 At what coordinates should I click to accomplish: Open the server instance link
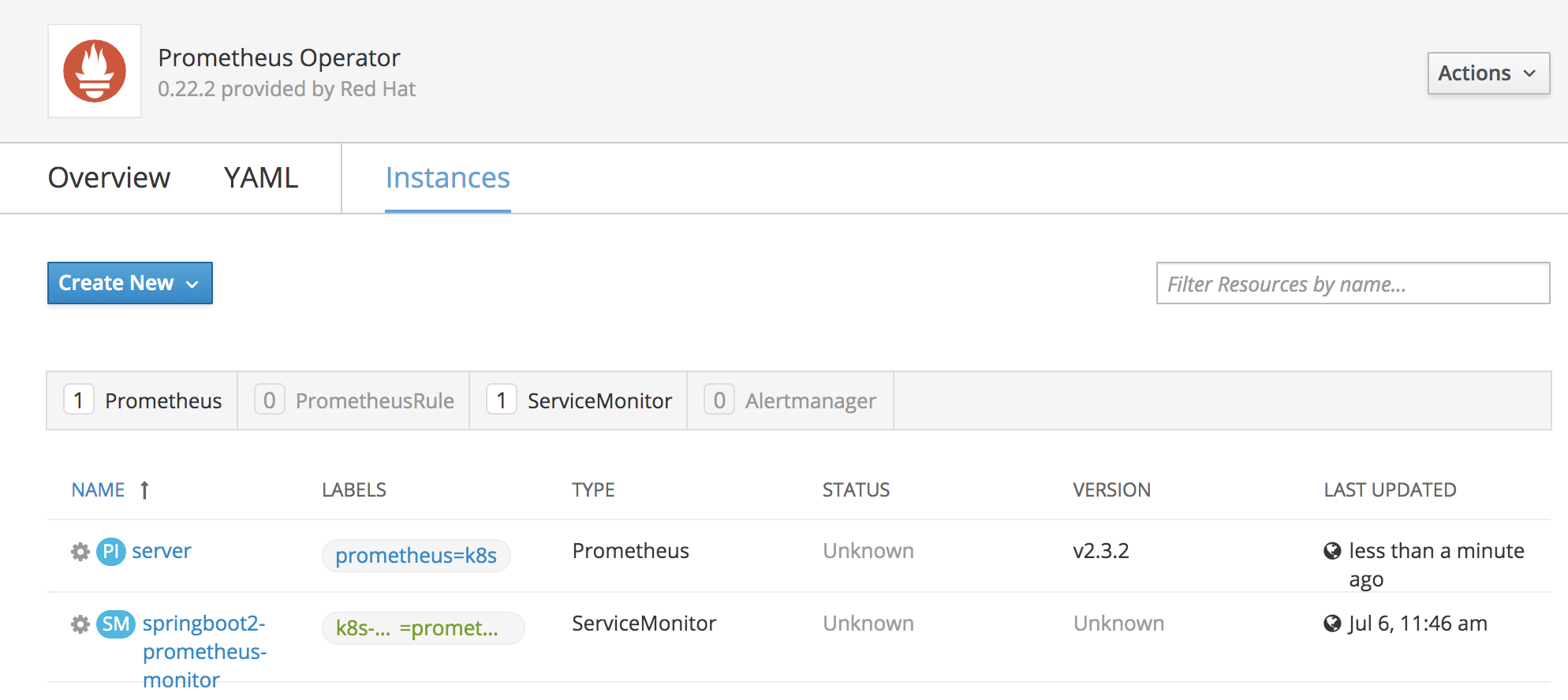click(x=162, y=551)
